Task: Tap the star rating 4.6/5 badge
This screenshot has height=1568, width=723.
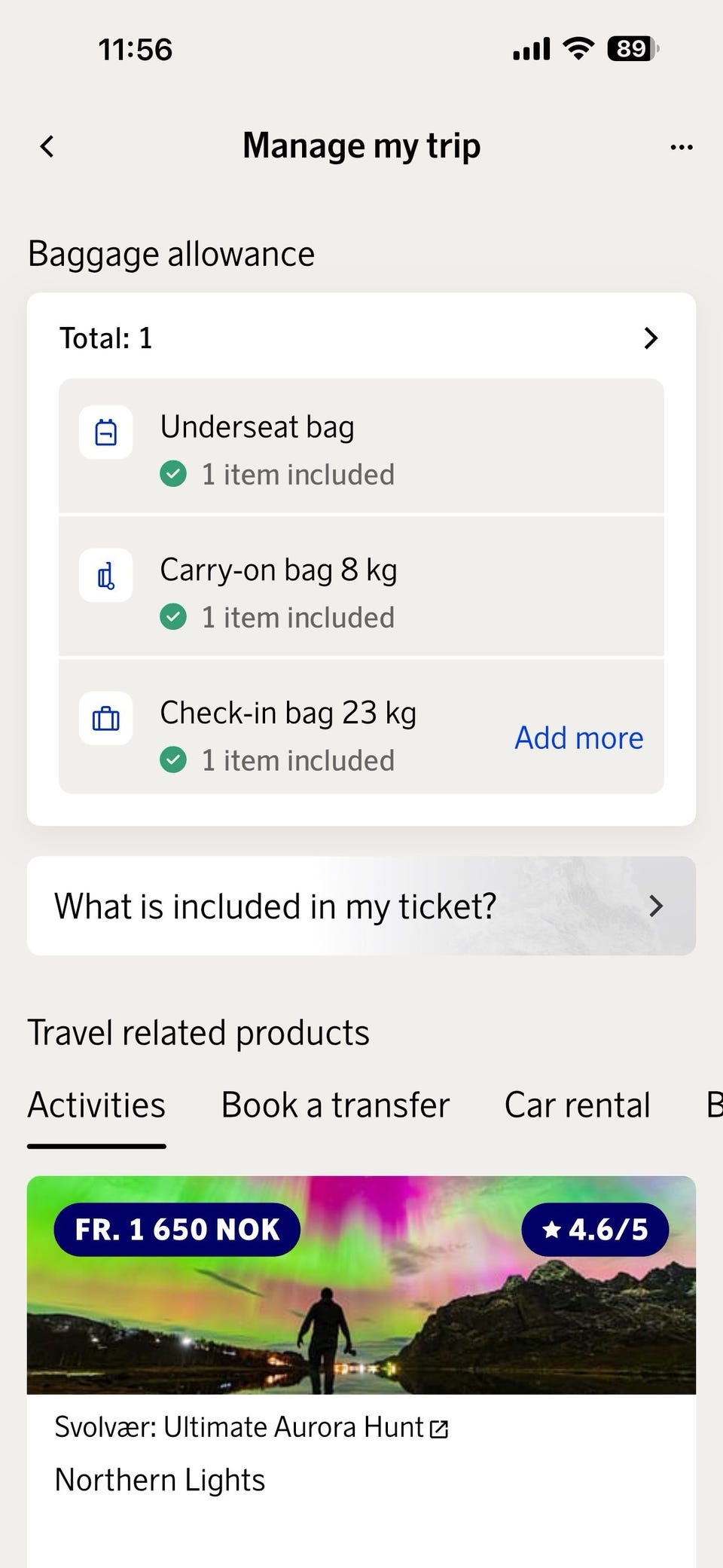Action: point(595,1230)
